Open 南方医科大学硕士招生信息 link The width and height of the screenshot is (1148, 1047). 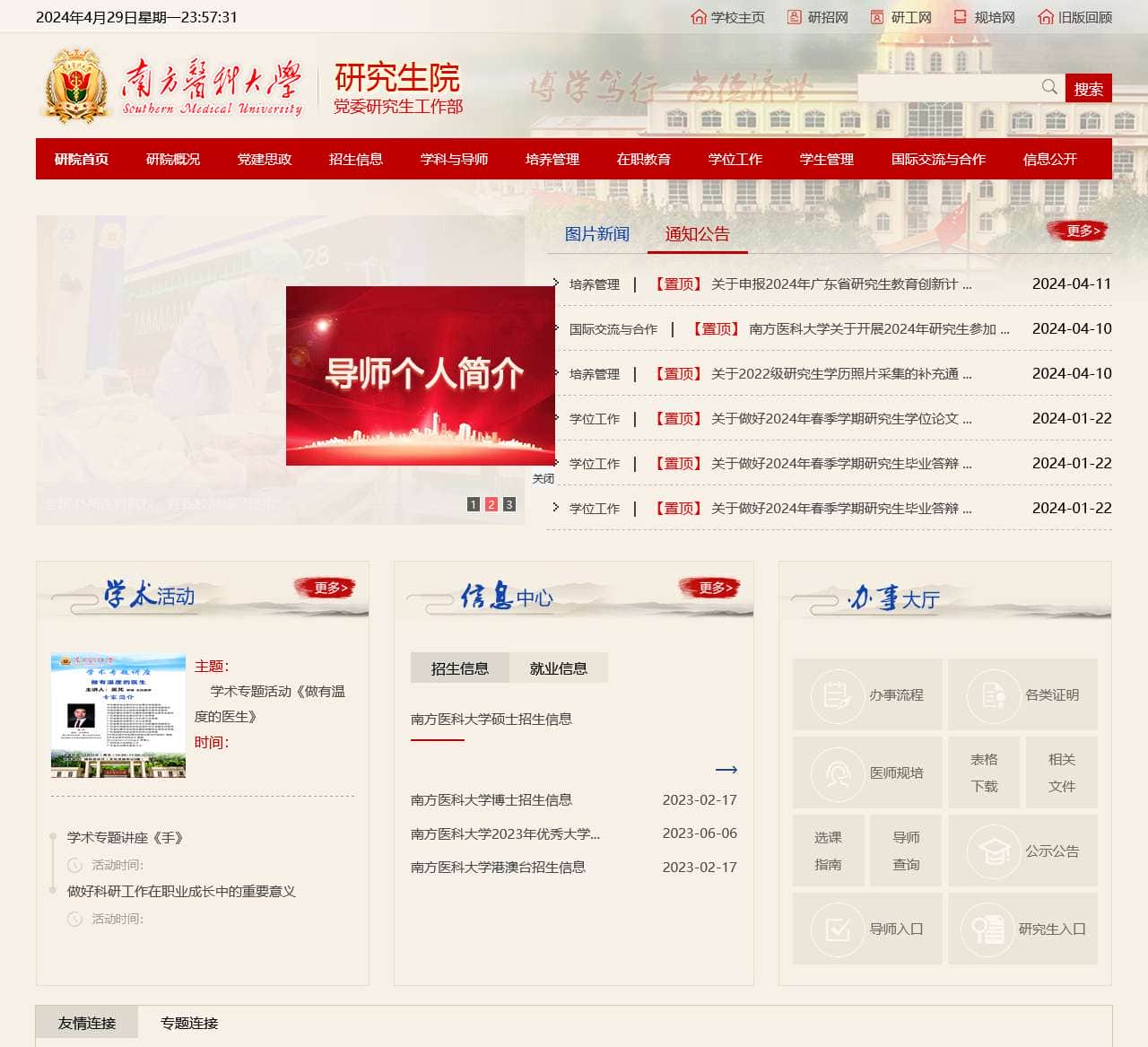click(491, 720)
